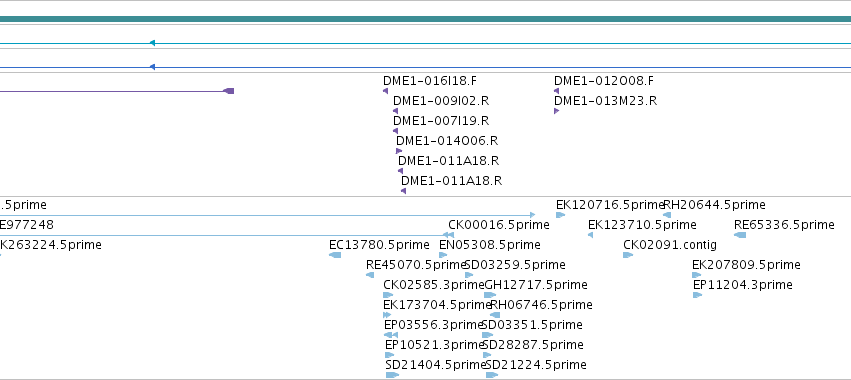This screenshot has width=851, height=380.
Task: Click the purple block ending the purple line
Action: click(x=229, y=91)
